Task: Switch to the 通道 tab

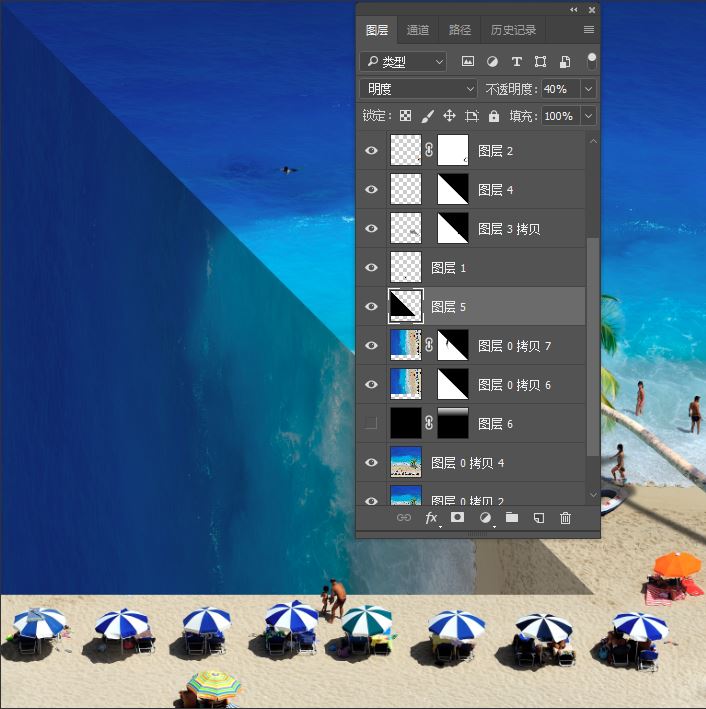Action: point(417,30)
